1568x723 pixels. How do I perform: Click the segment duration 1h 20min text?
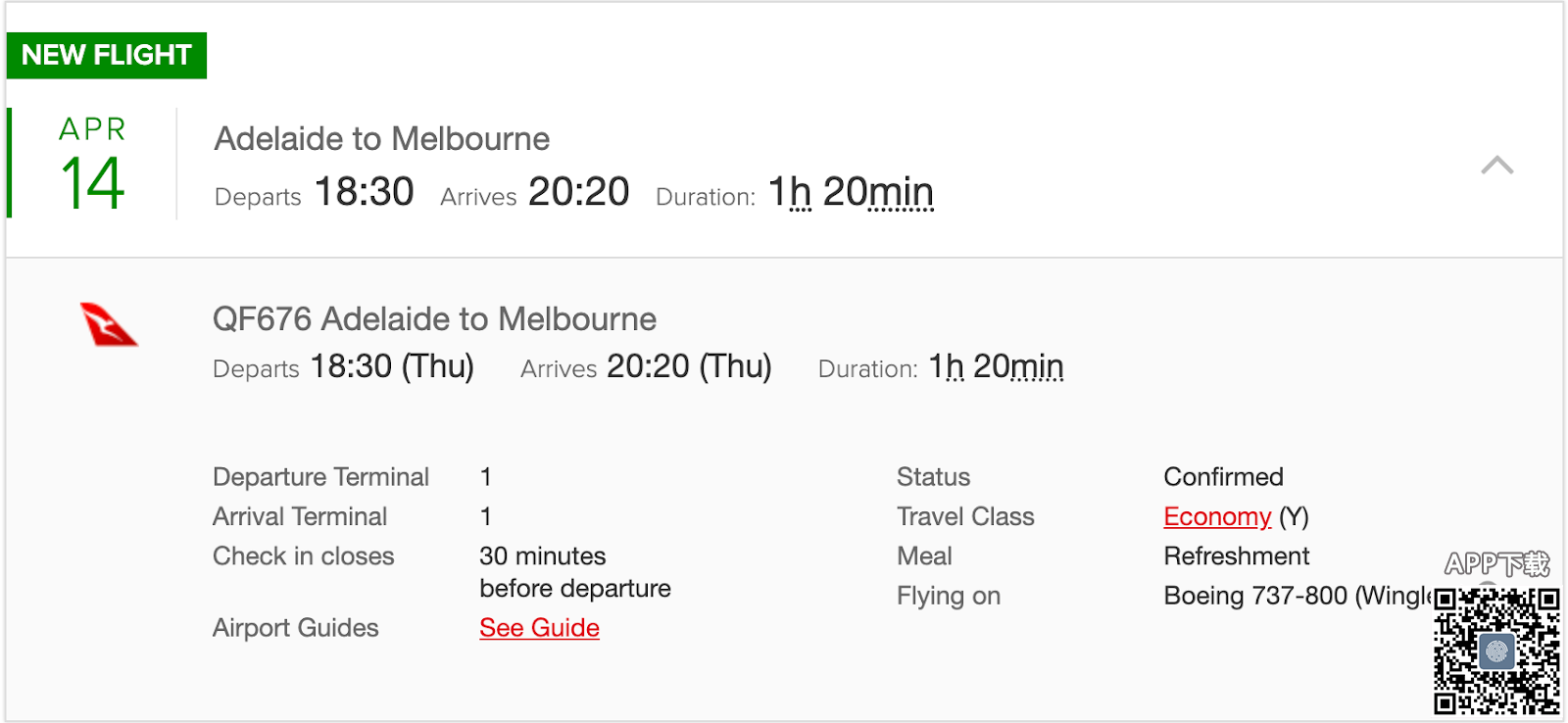pos(995,366)
